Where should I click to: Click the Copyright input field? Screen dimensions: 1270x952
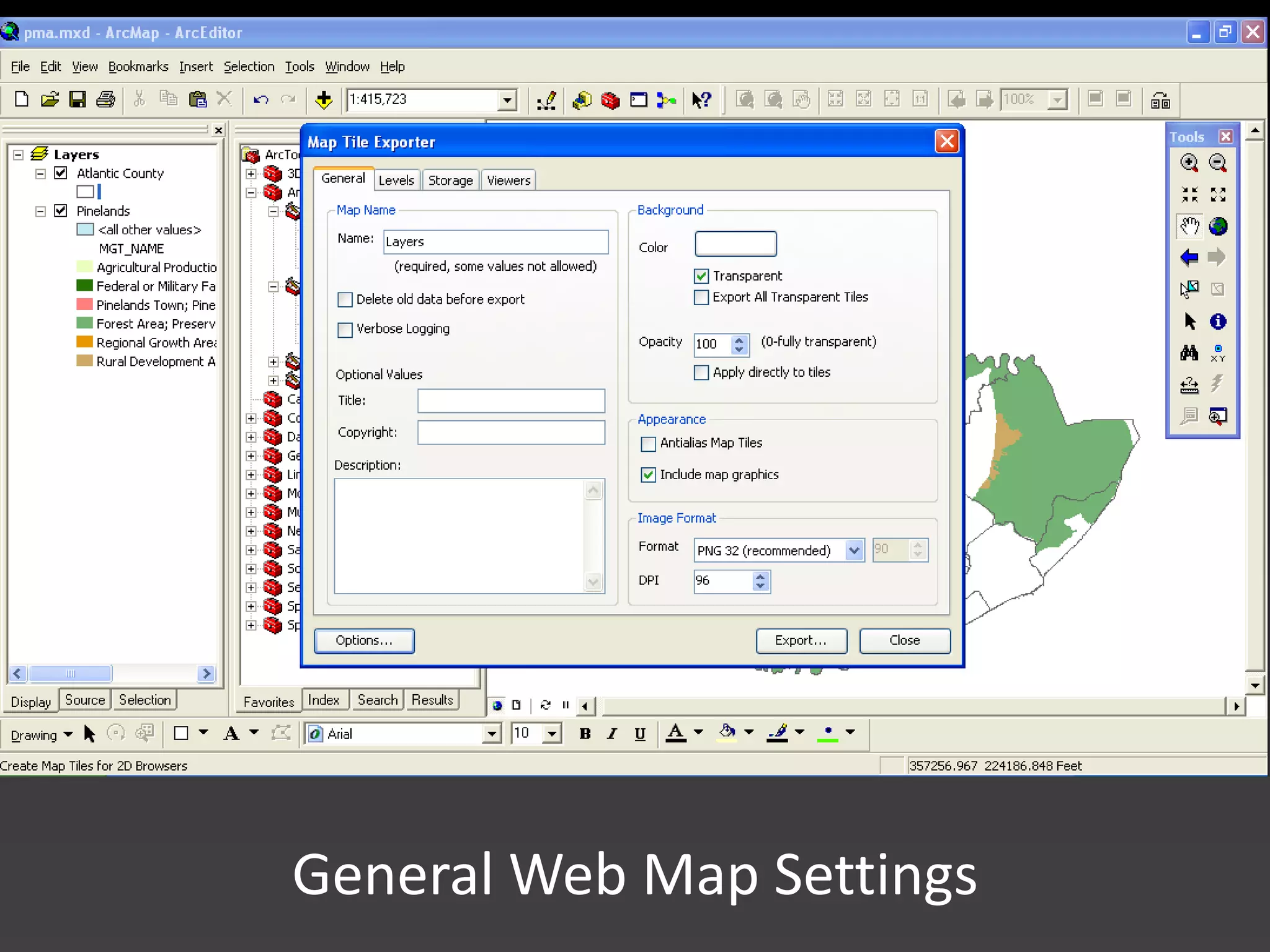tap(511, 433)
